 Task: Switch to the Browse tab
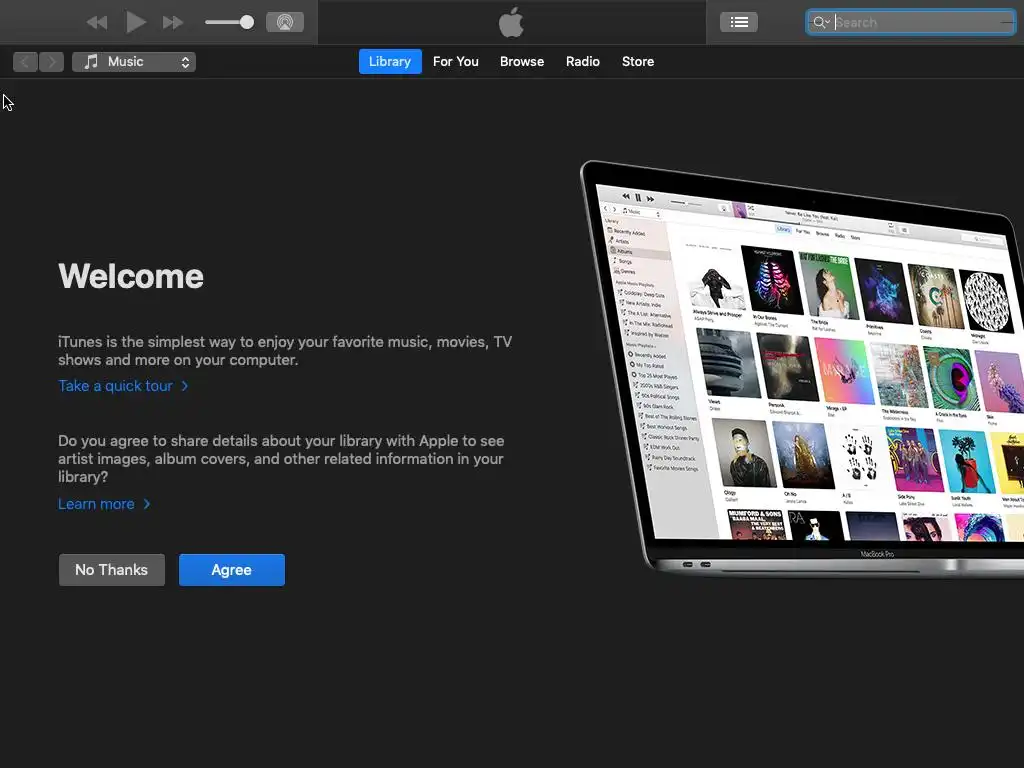click(522, 61)
